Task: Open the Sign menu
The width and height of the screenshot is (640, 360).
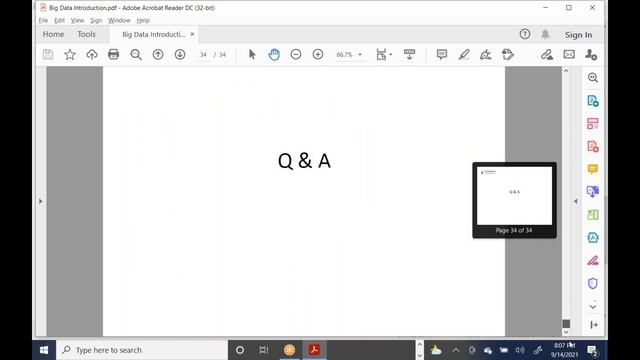Action: tap(96, 20)
